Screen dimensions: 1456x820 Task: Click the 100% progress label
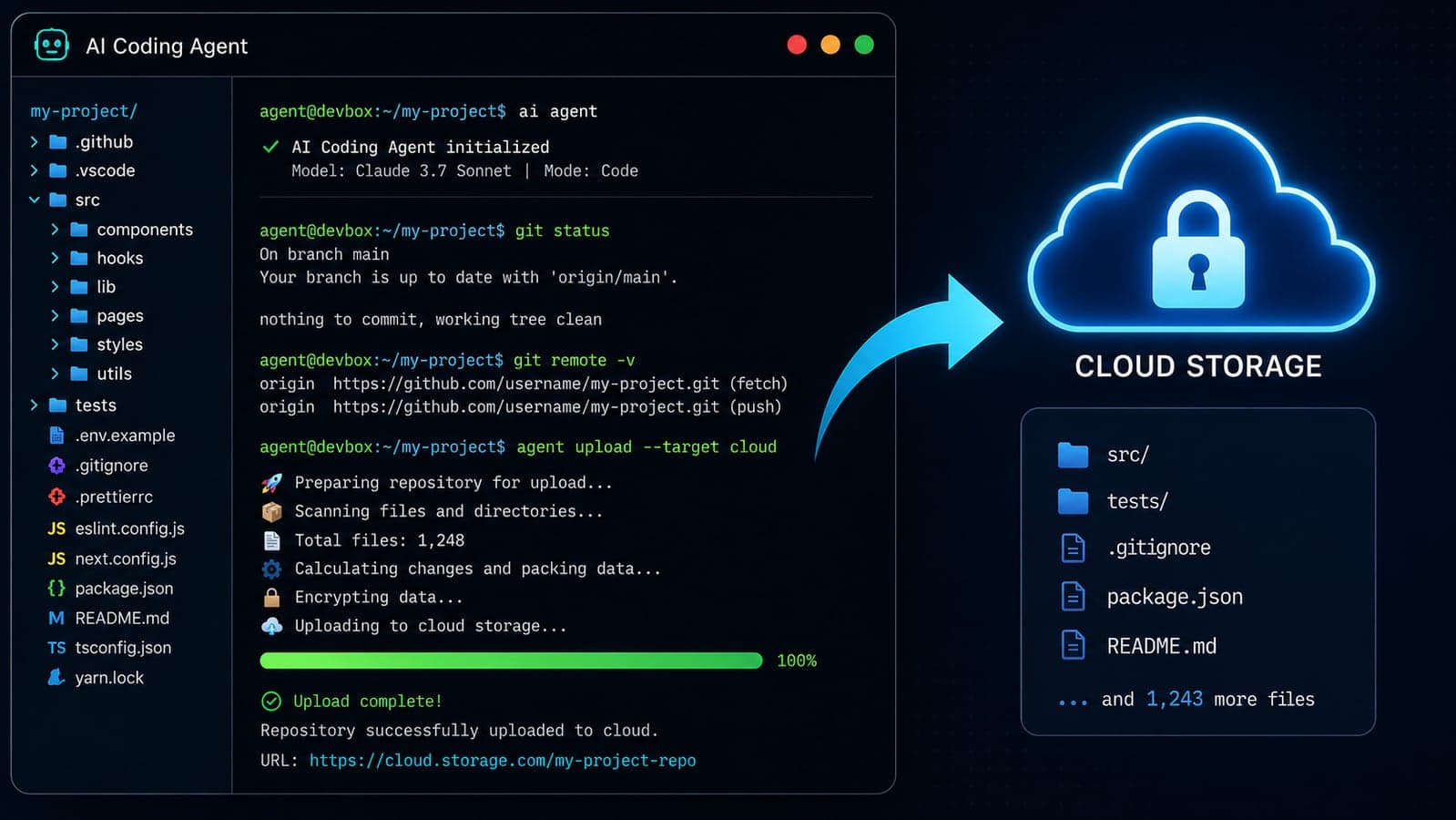797,661
